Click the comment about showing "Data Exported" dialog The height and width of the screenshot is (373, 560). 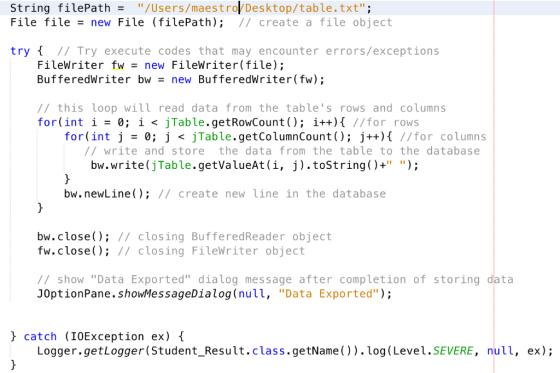275,279
